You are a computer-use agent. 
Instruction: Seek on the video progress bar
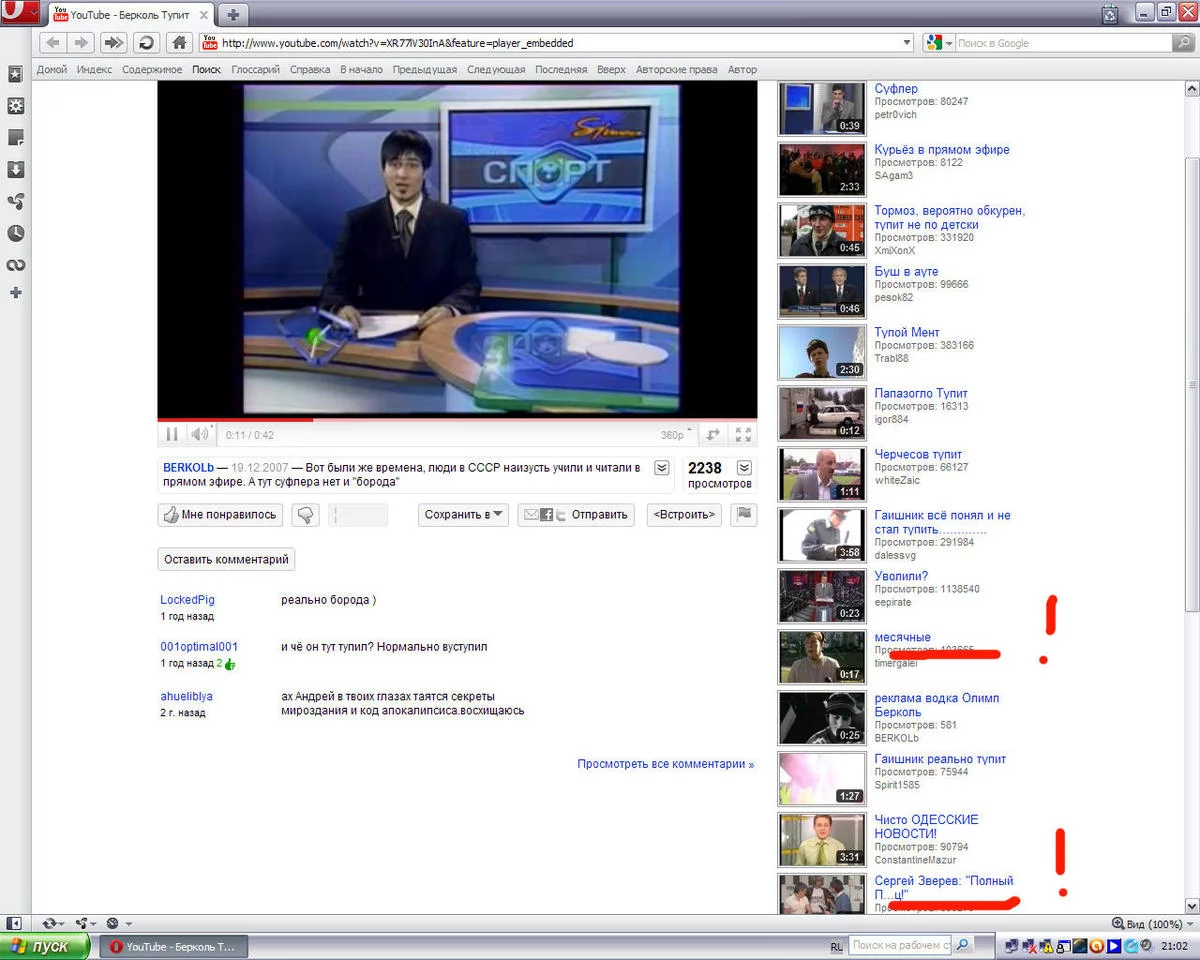457,419
